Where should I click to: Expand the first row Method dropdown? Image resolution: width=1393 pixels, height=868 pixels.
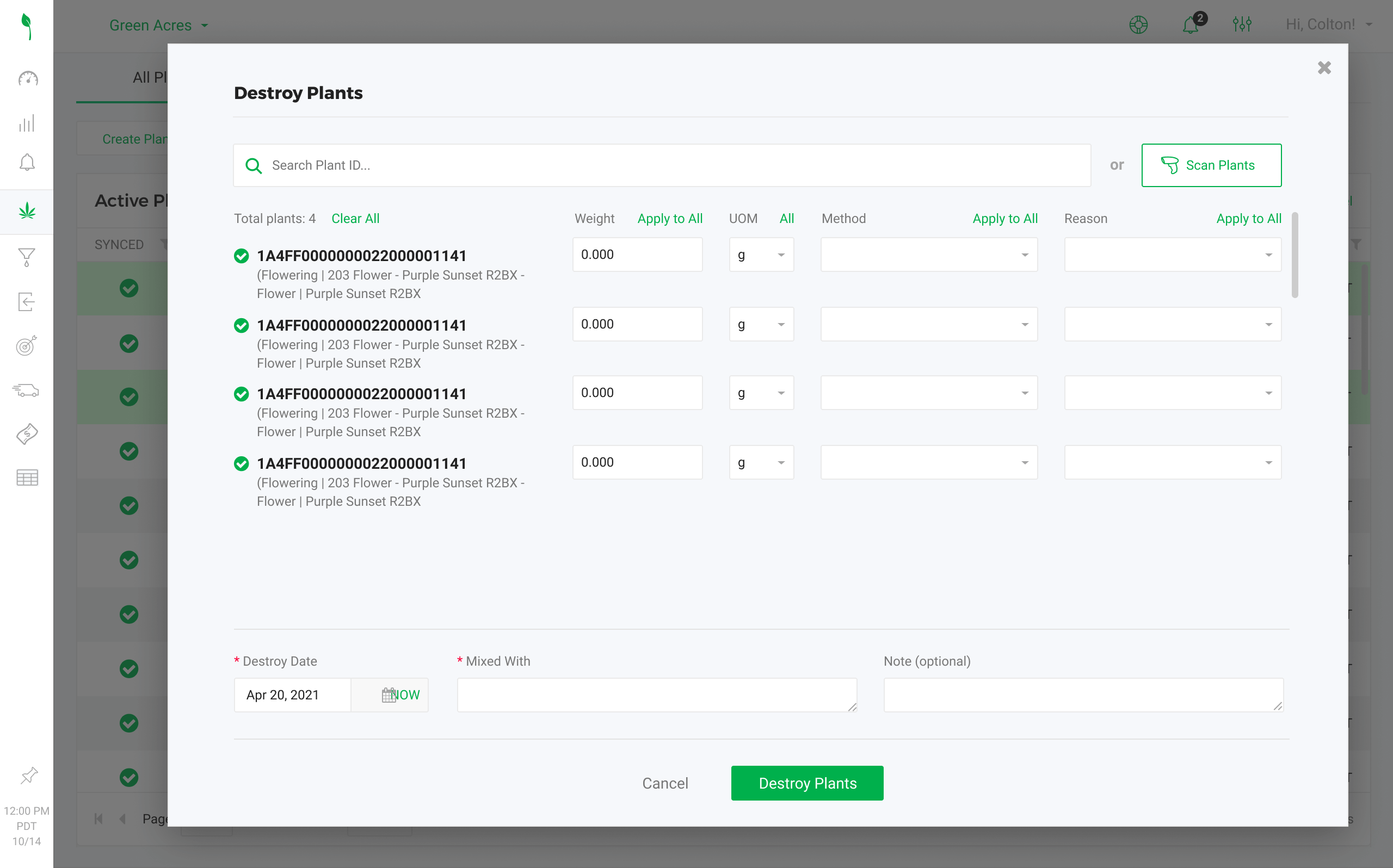pos(928,255)
